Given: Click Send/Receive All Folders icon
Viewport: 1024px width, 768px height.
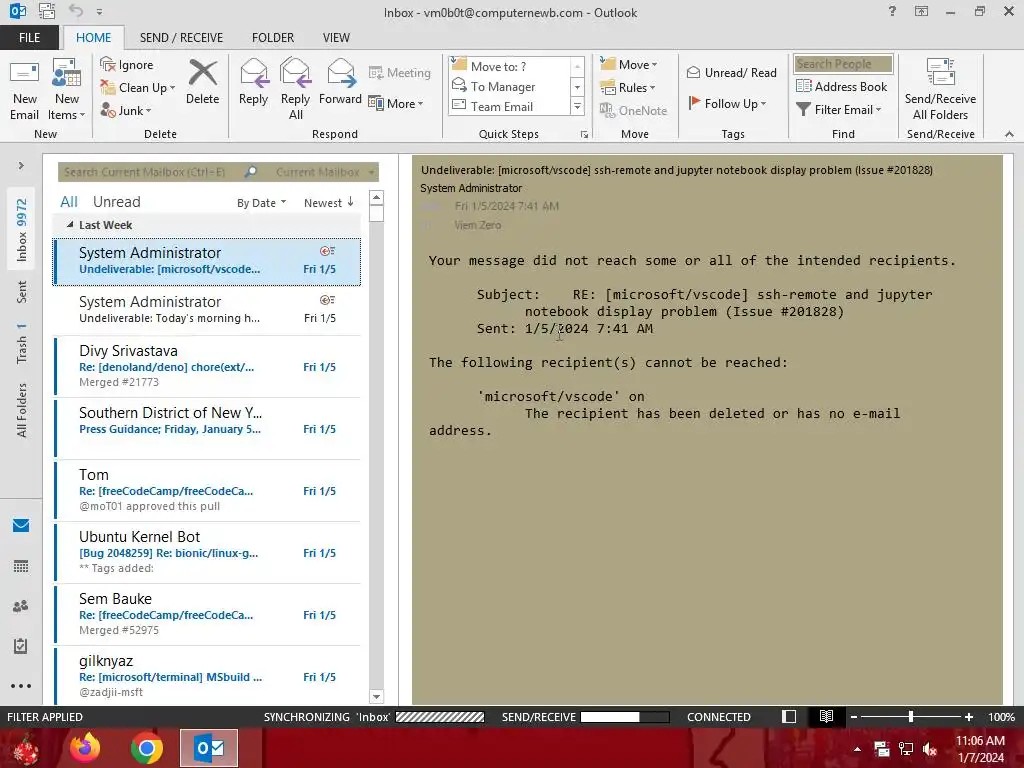Looking at the screenshot, I should [x=940, y=72].
